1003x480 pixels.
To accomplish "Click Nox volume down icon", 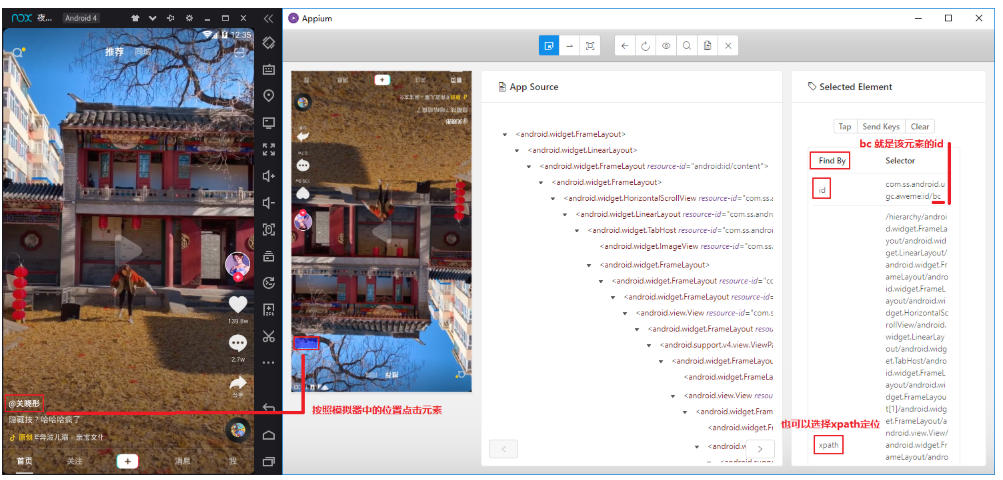I will (x=269, y=203).
